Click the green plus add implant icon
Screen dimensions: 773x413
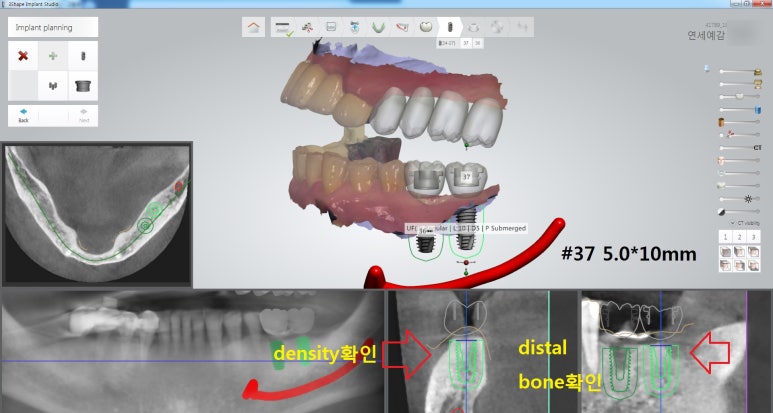53,56
